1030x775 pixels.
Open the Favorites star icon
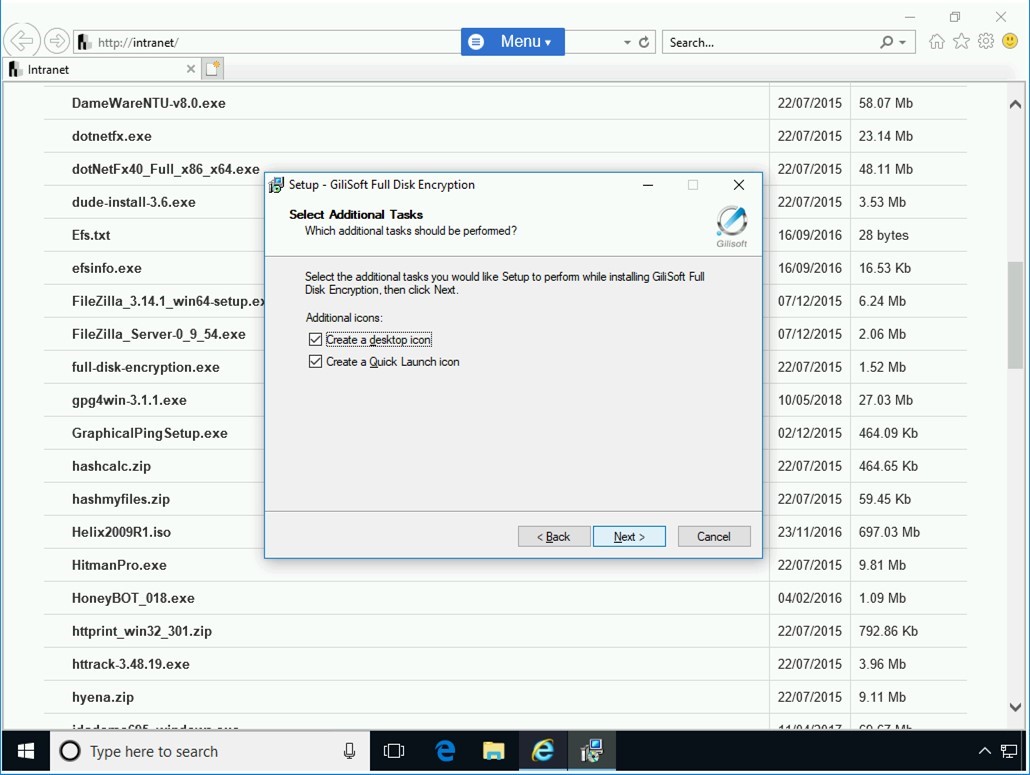click(961, 42)
